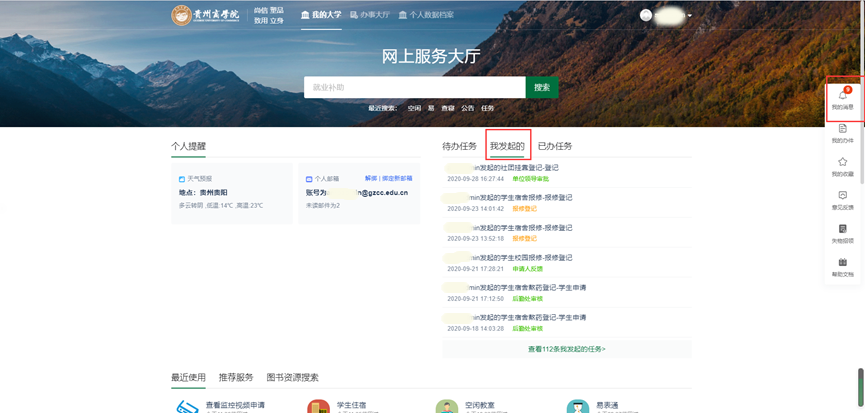Open 易表通 service icon
Screen dimensions: 865x413
coord(578,406)
